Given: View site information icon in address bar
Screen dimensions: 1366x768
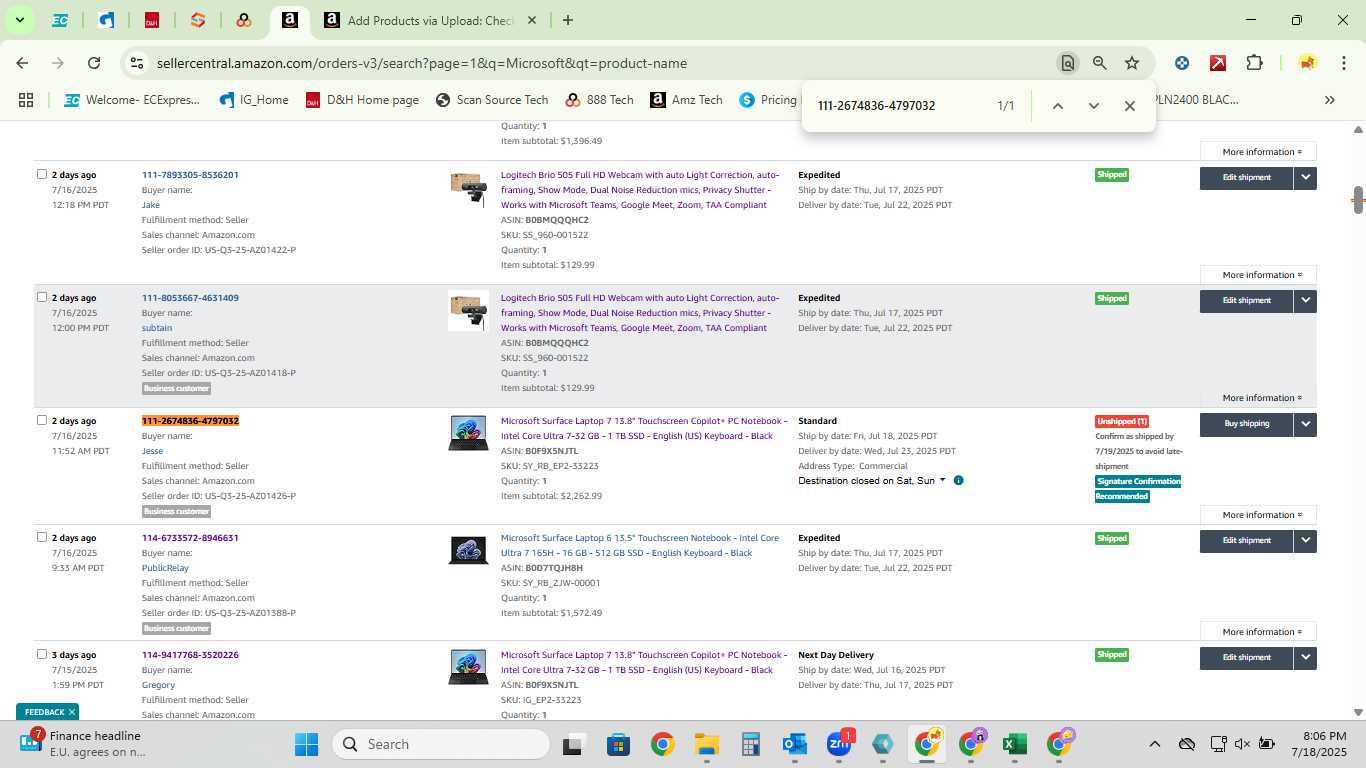Looking at the screenshot, I should click(137, 63).
